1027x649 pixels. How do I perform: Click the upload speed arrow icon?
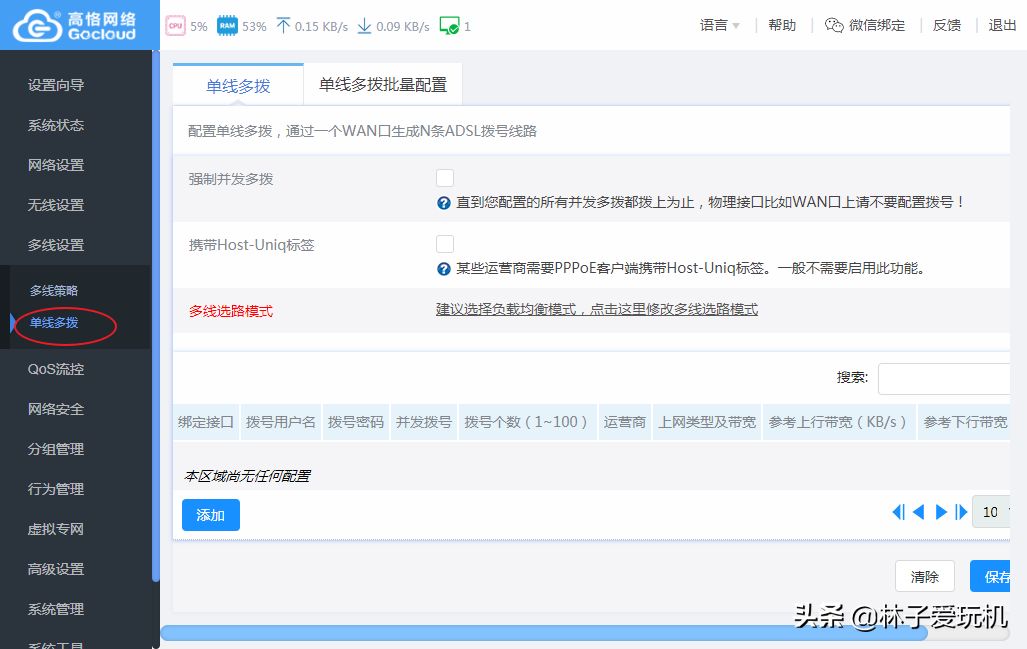tap(283, 26)
